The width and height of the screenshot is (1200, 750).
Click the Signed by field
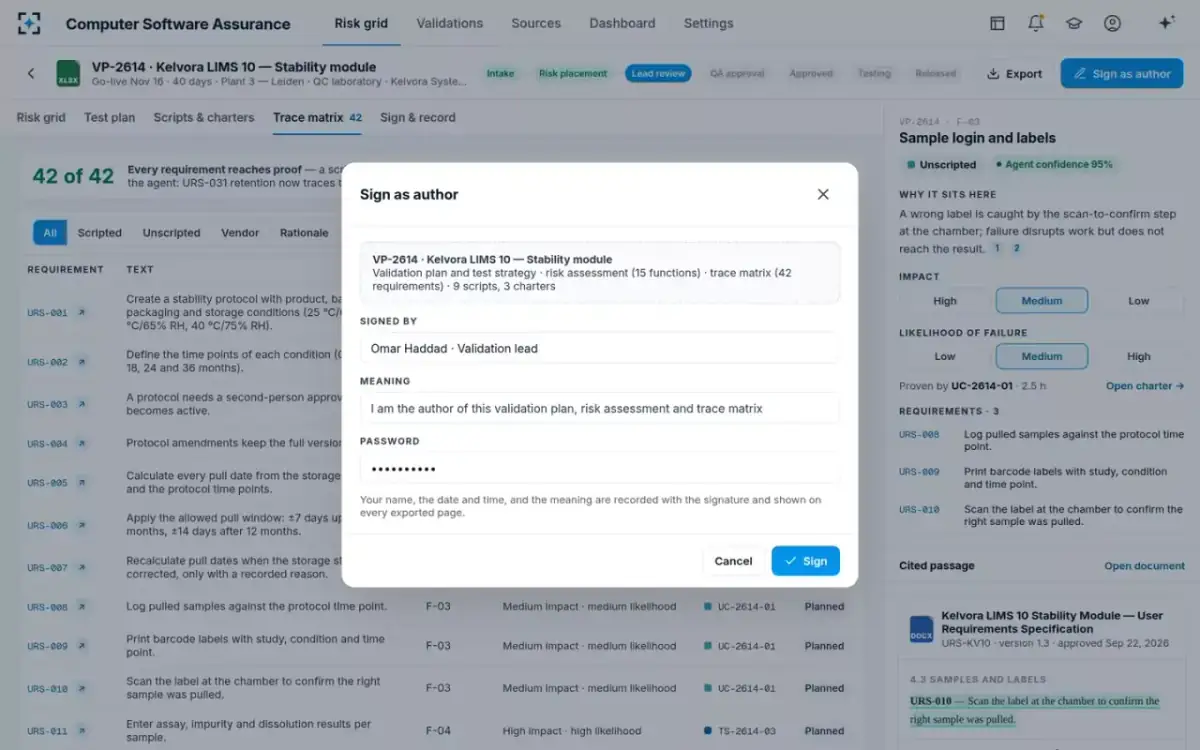pos(599,348)
